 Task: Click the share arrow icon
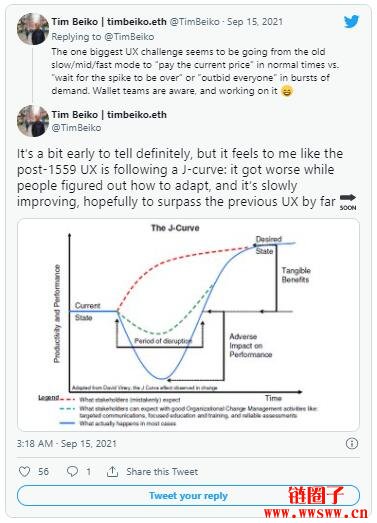[112, 471]
